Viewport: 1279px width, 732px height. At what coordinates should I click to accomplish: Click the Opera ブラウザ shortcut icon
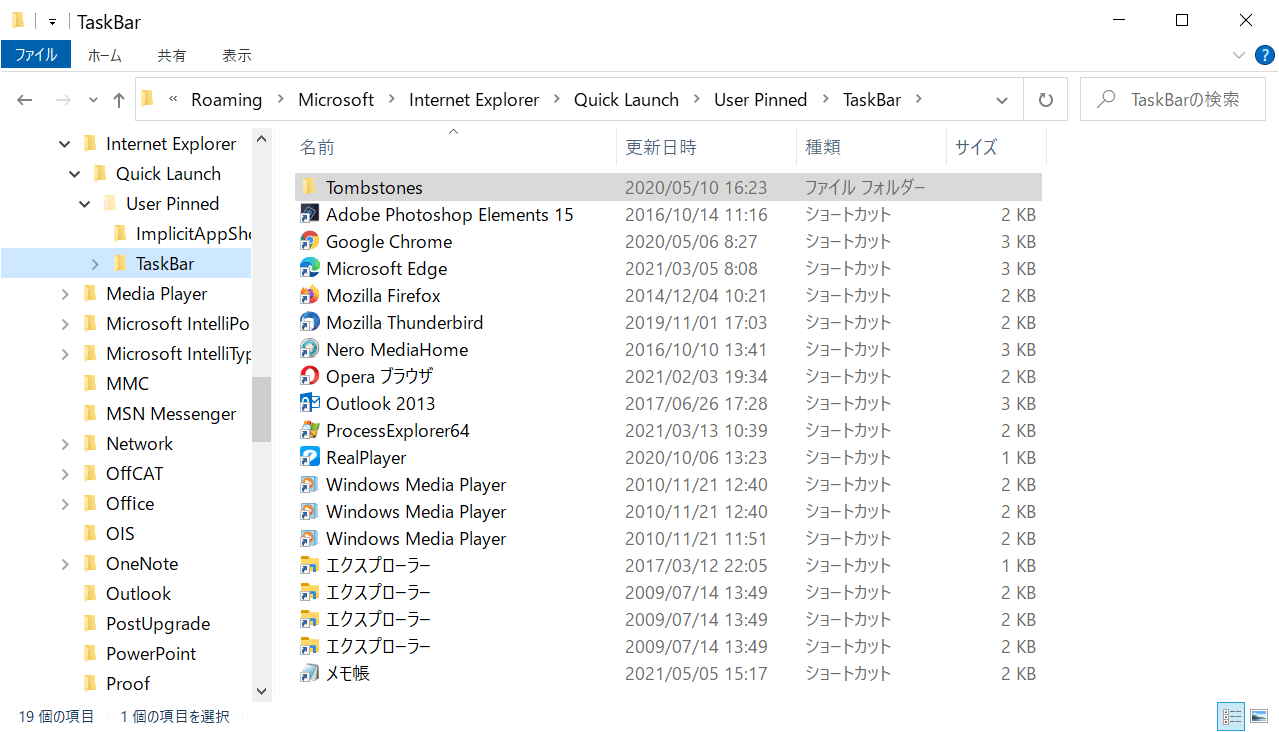pos(310,376)
